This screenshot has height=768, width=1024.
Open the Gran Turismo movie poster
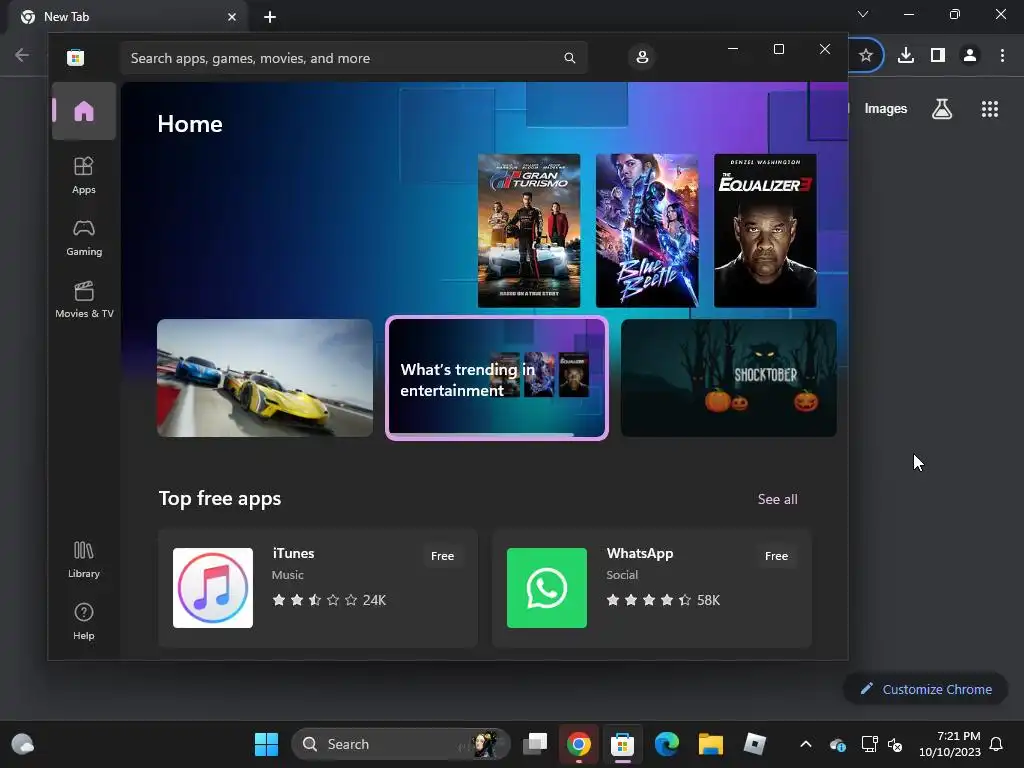click(529, 231)
